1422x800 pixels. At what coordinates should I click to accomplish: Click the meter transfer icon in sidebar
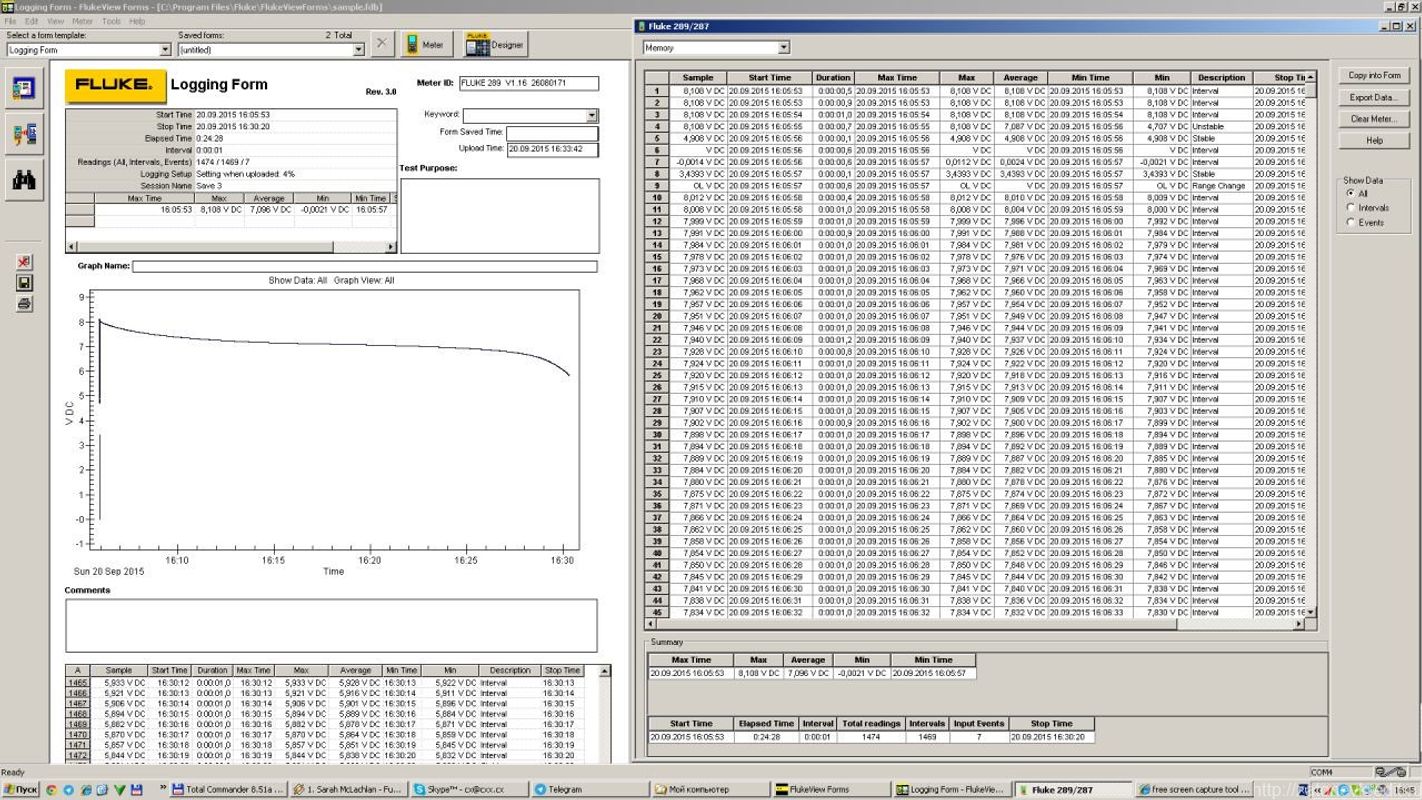pos(24,134)
